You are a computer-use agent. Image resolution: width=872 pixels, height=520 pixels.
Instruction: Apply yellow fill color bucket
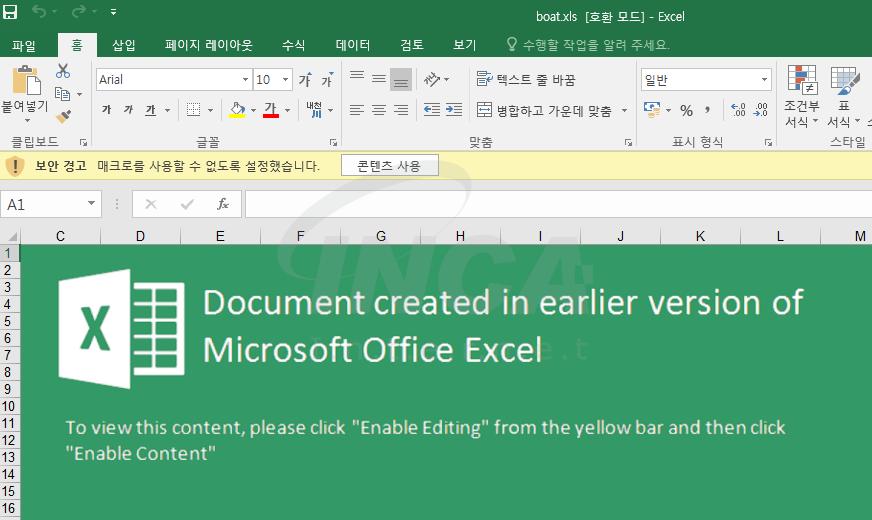click(x=237, y=110)
